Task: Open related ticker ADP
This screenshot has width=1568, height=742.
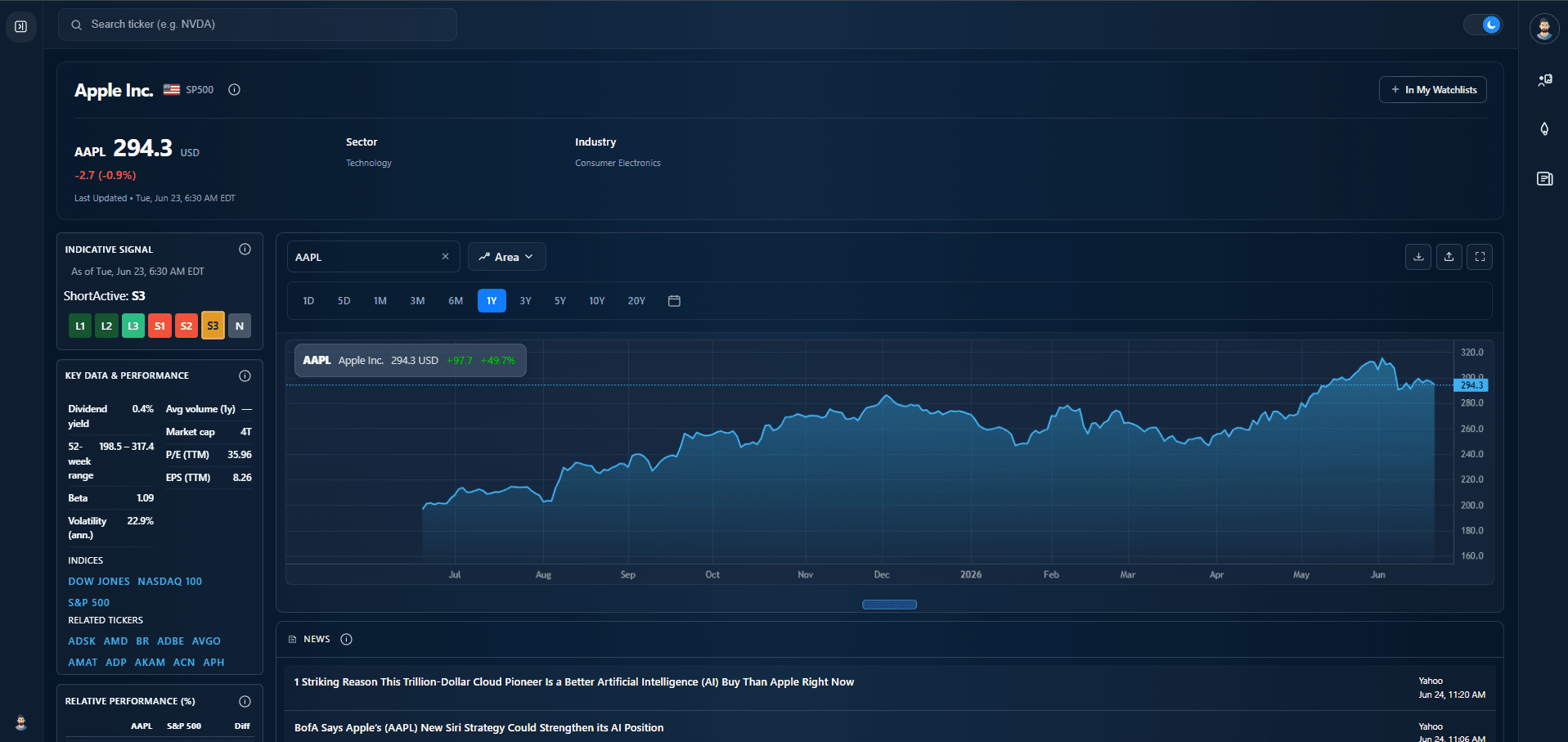Action: click(116, 663)
